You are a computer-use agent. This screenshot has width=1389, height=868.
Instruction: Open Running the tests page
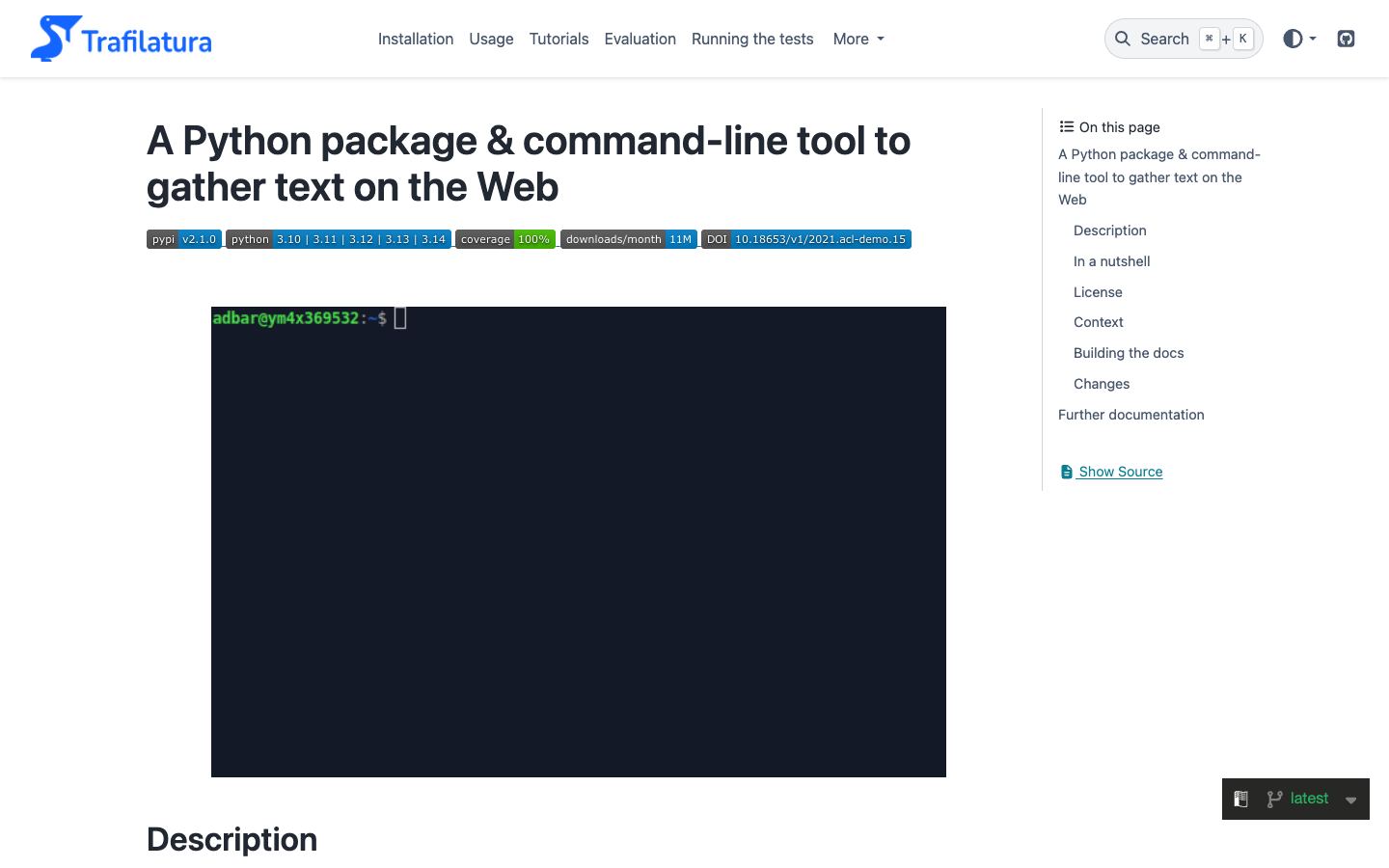click(x=752, y=39)
